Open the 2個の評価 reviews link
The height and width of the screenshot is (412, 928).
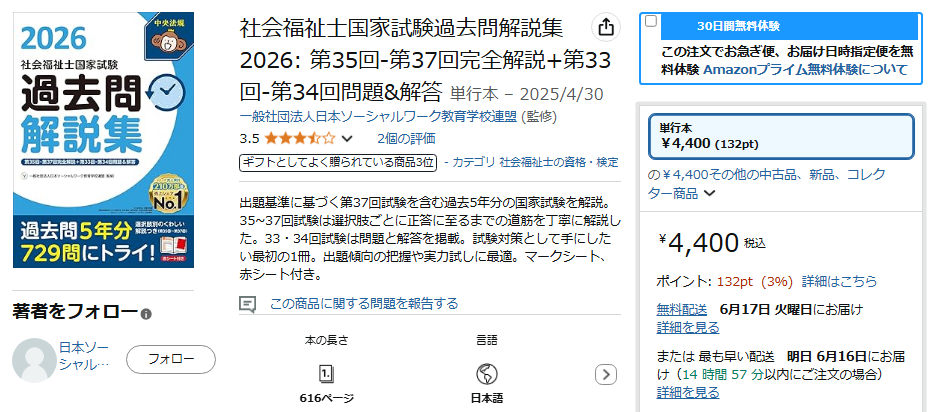point(406,139)
